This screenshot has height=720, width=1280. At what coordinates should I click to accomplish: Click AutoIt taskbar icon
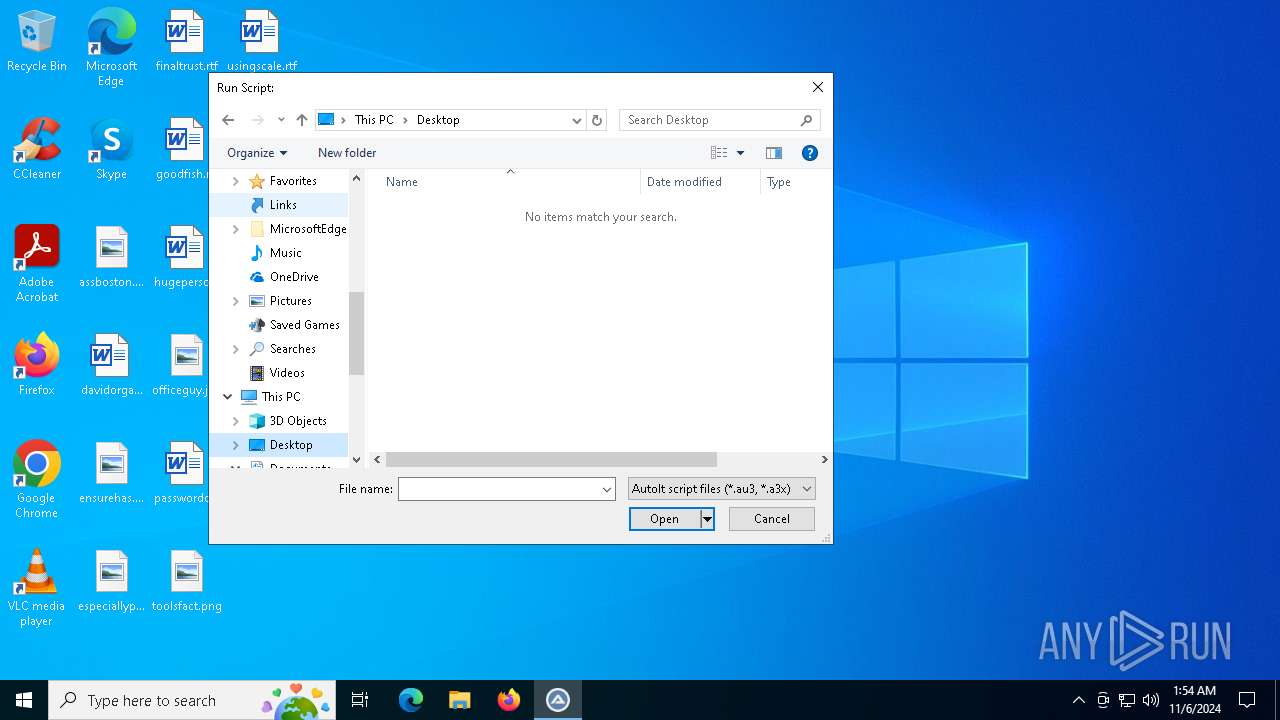pyautogui.click(x=557, y=700)
